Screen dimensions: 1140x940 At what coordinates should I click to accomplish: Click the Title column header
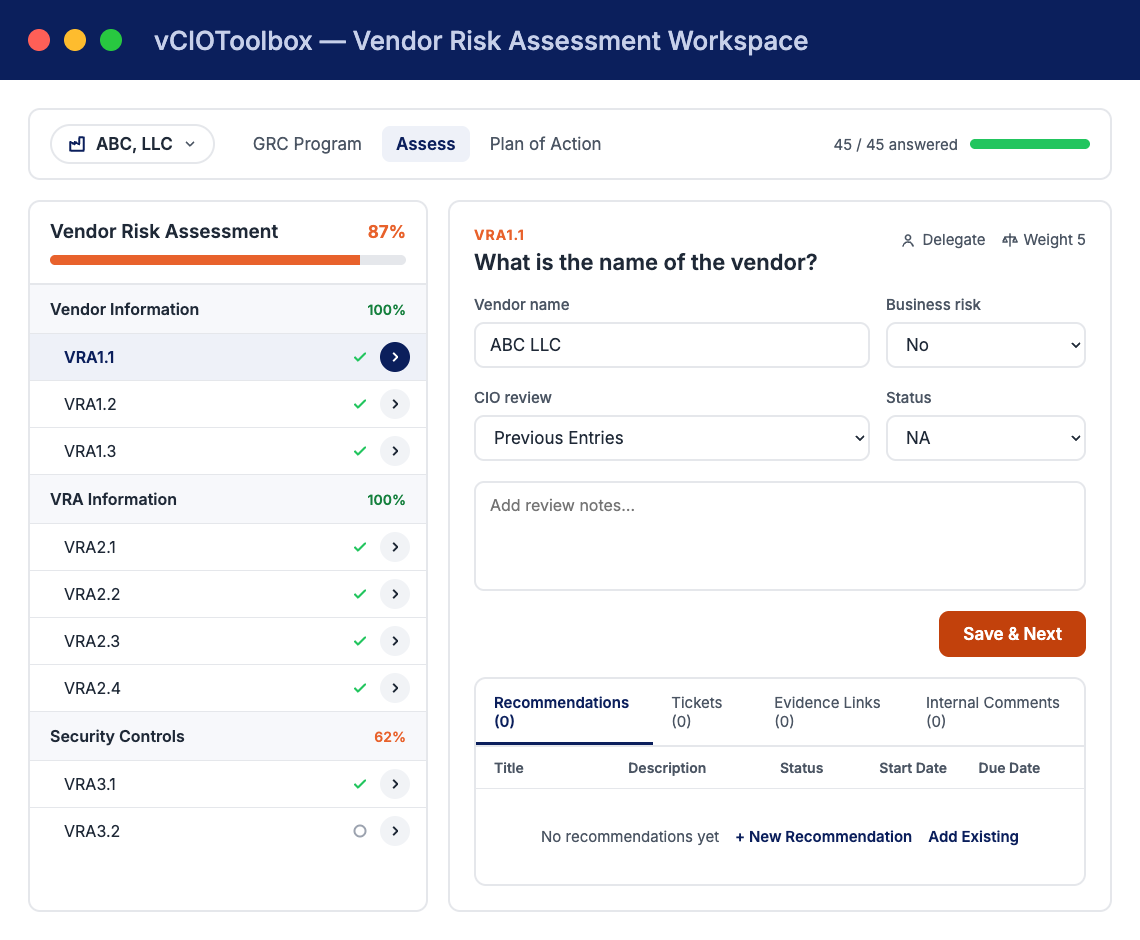509,768
